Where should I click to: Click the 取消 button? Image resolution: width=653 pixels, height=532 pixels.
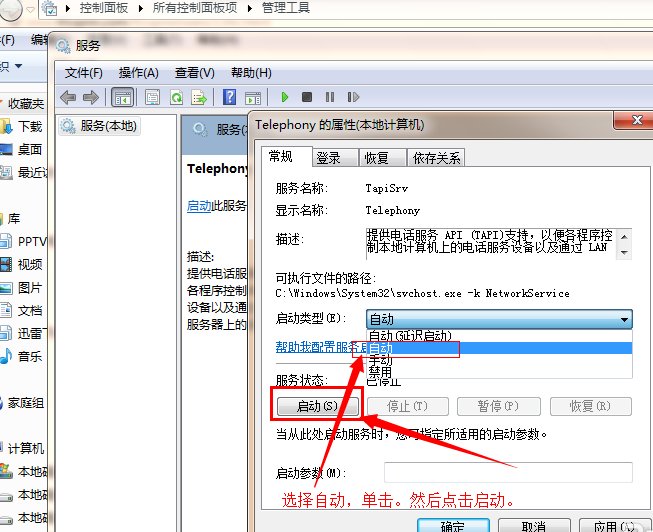pyautogui.click(x=534, y=526)
